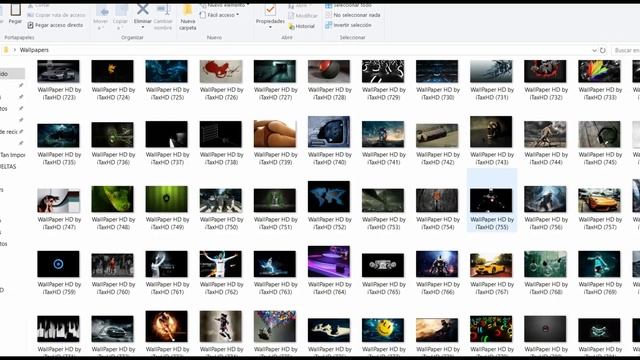Open Historial in the ribbon
The width and height of the screenshot is (640, 360).
[x=302, y=26]
